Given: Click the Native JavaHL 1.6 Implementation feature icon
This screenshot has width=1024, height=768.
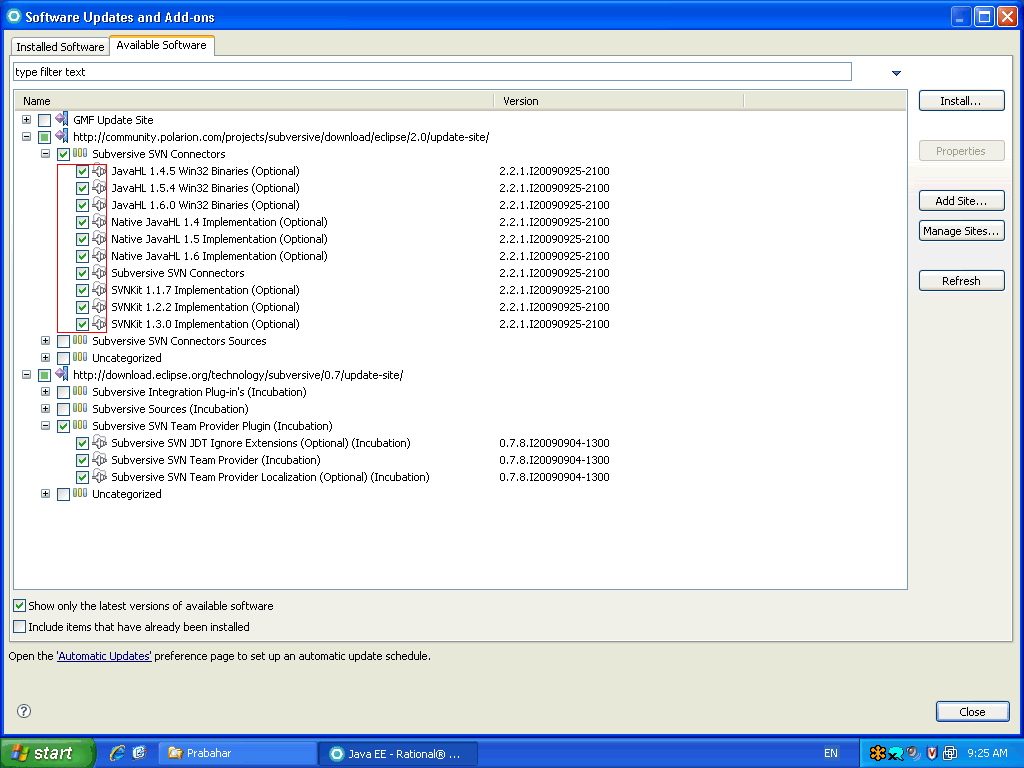Looking at the screenshot, I should 99,256.
